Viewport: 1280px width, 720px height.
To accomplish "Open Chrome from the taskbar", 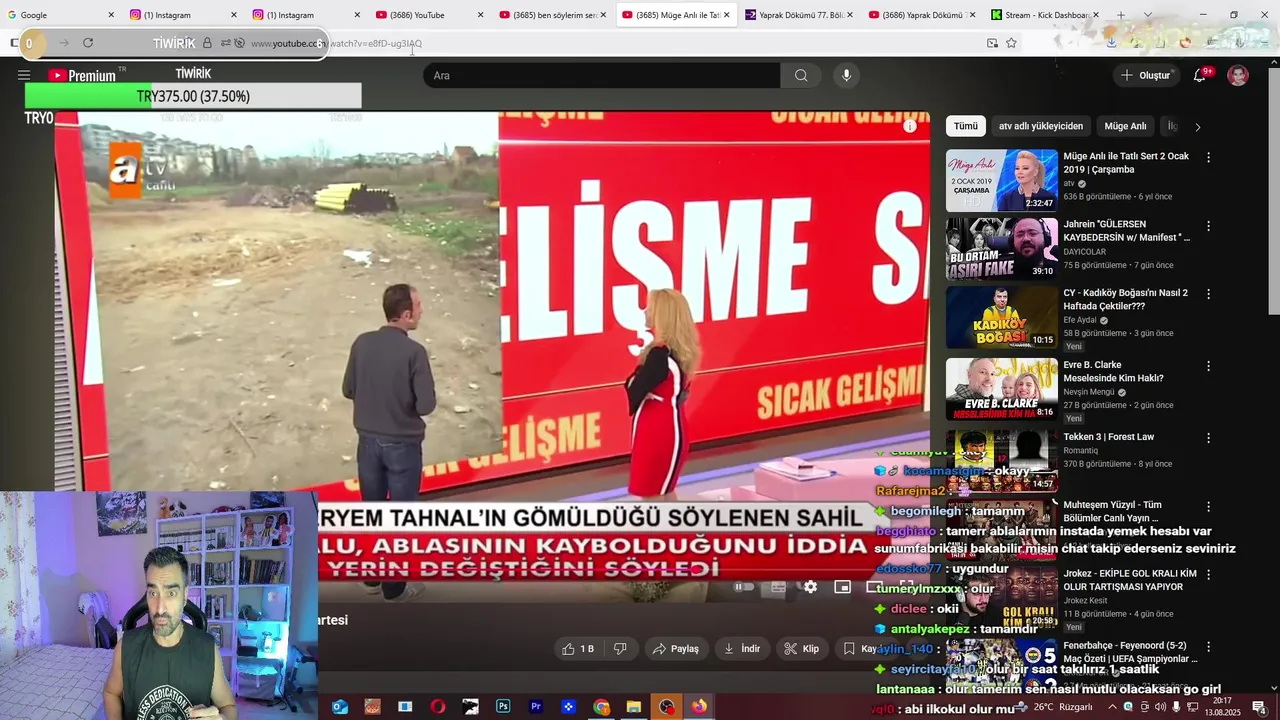I will click(601, 707).
